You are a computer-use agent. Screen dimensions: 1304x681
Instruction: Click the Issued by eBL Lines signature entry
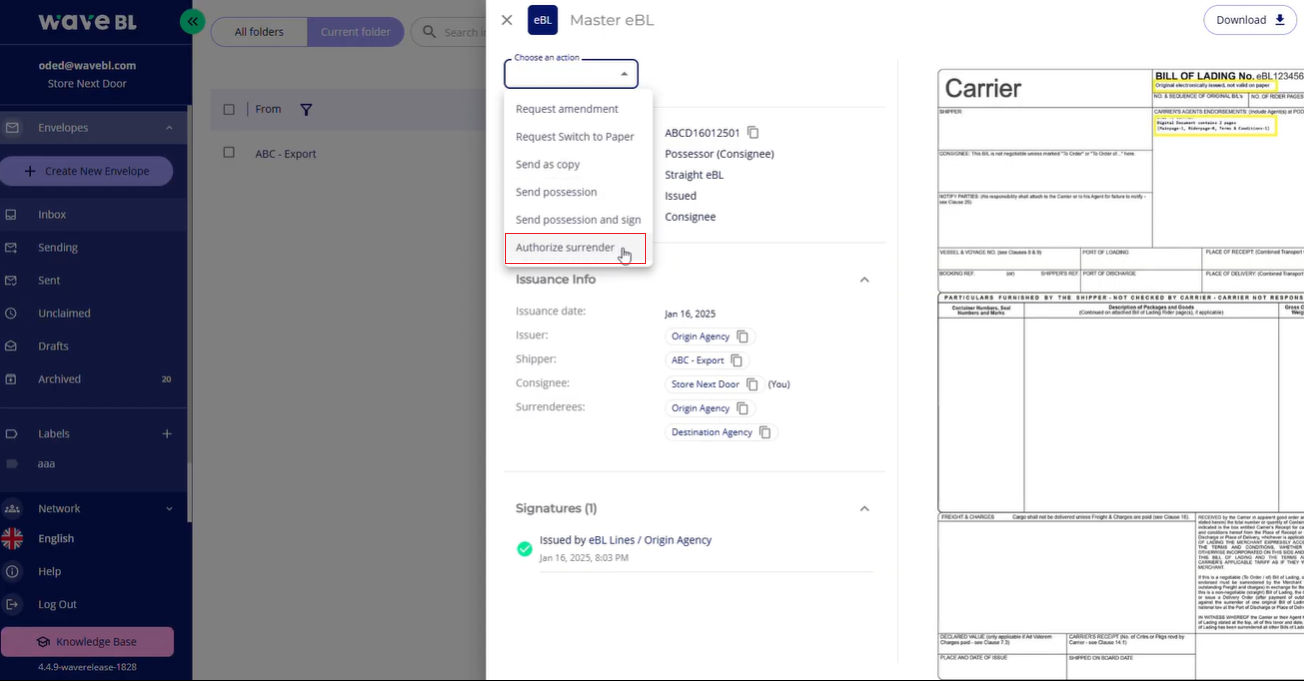(625, 540)
